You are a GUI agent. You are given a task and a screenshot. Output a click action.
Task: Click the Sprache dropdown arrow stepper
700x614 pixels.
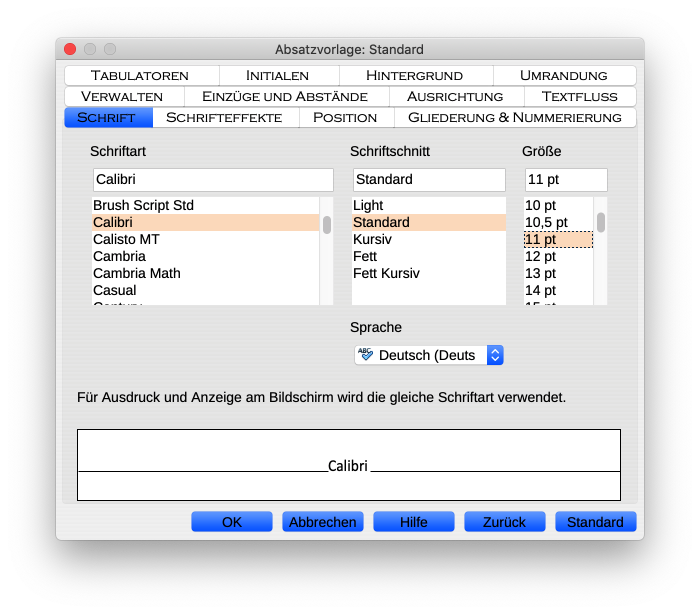[495, 355]
